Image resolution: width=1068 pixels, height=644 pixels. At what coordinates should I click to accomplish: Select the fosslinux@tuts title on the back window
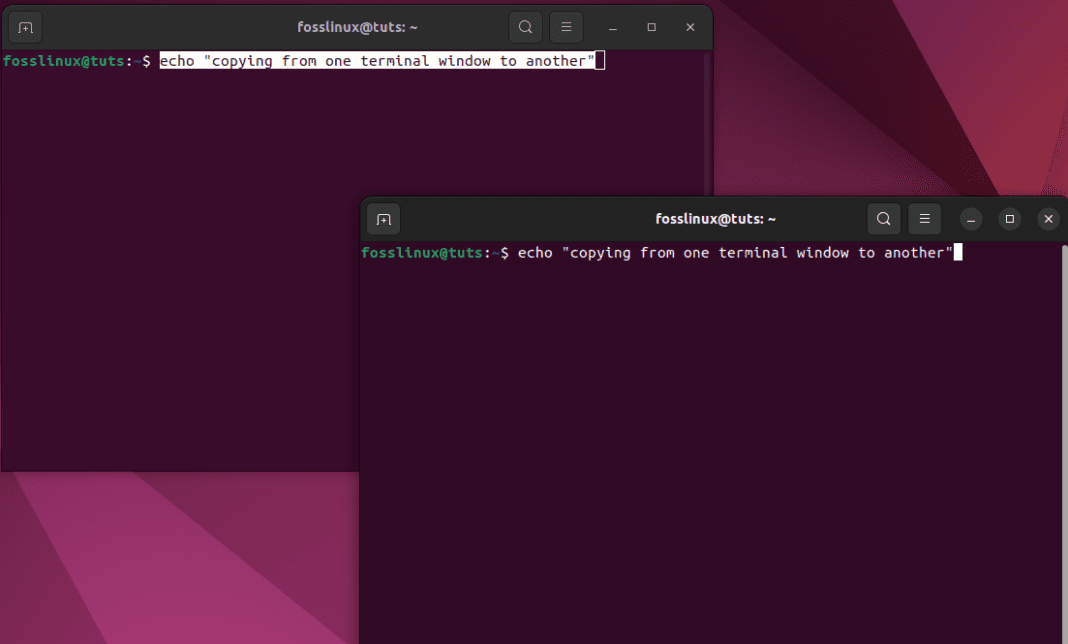click(357, 27)
